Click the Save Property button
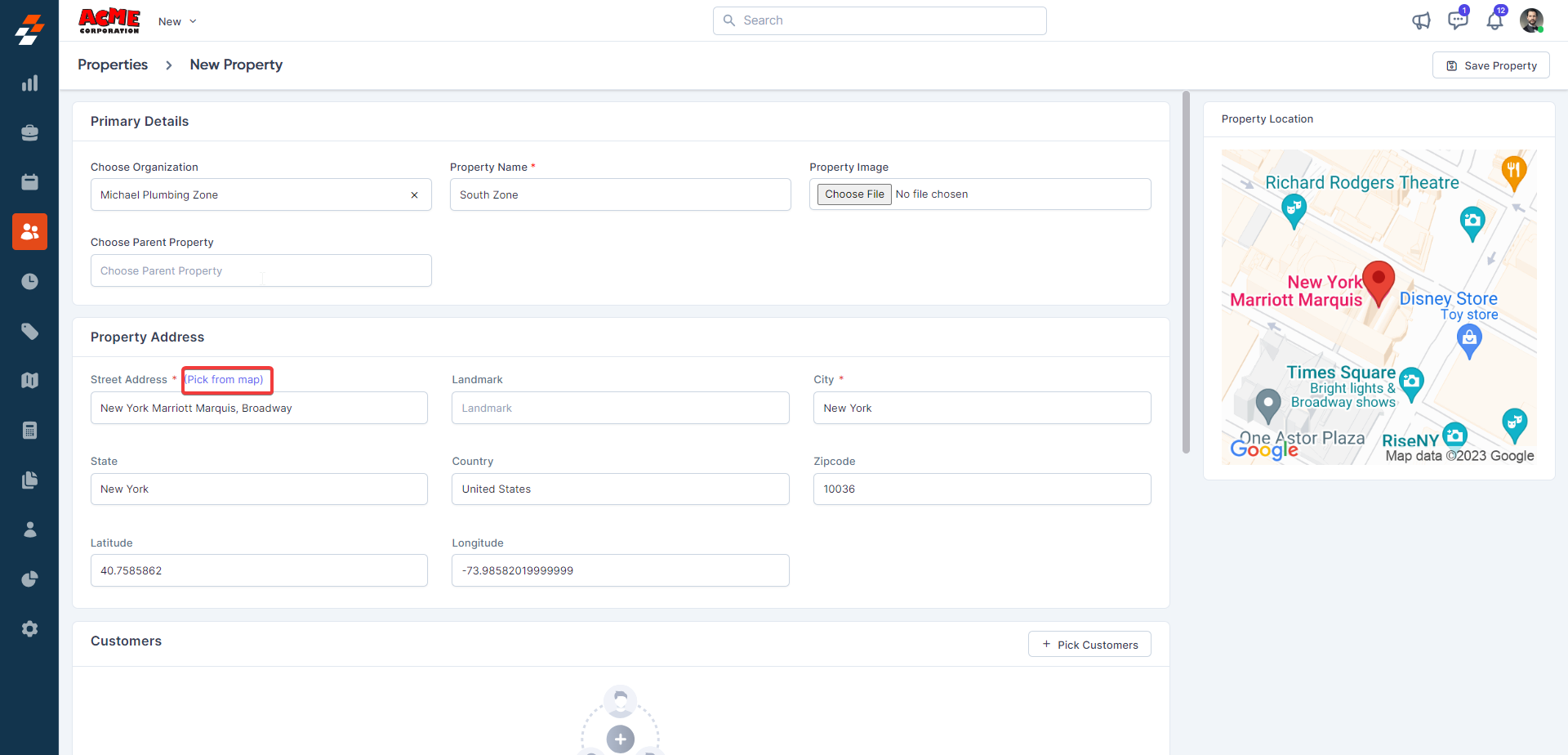This screenshot has height=755, width=1568. [x=1490, y=65]
